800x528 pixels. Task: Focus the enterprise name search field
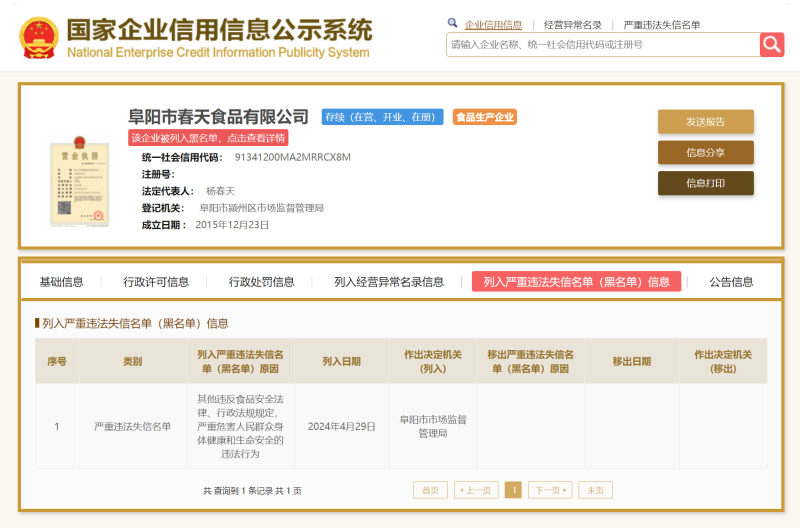pyautogui.click(x=602, y=44)
